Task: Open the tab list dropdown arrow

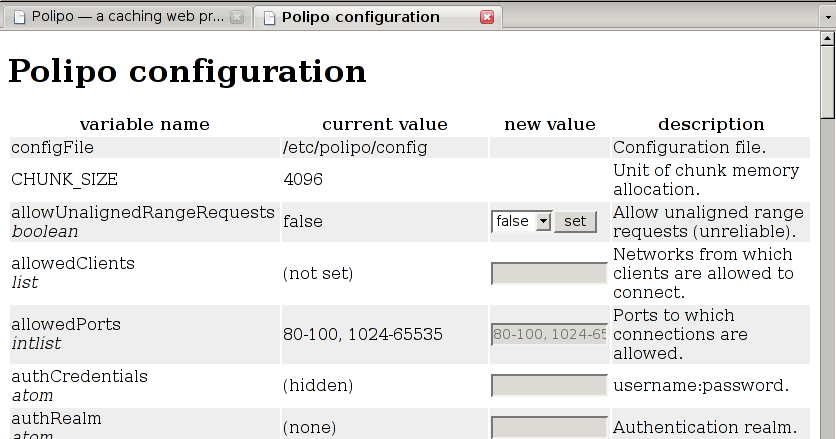Action: pos(828,17)
